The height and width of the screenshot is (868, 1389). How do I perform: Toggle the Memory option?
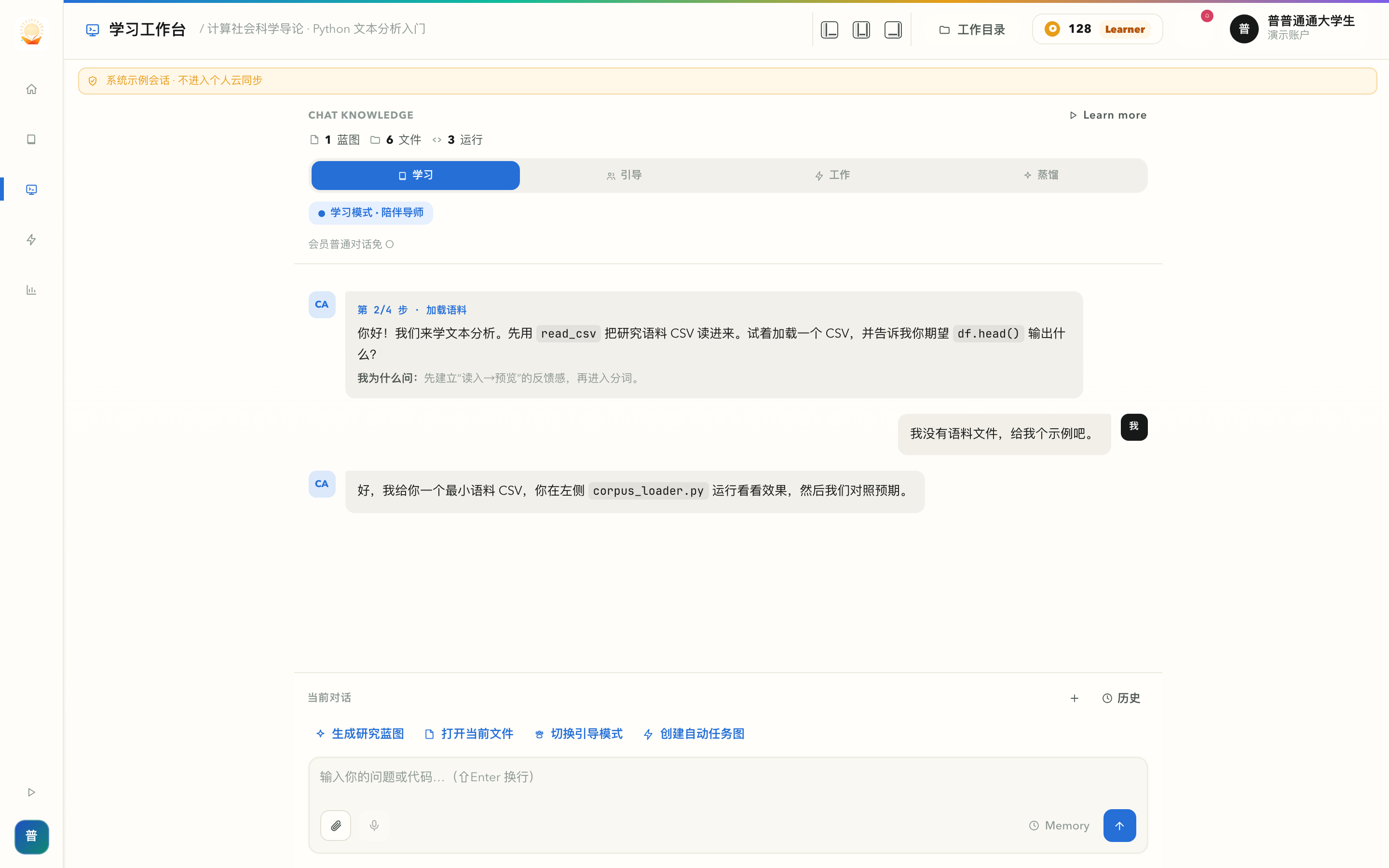1059,826
